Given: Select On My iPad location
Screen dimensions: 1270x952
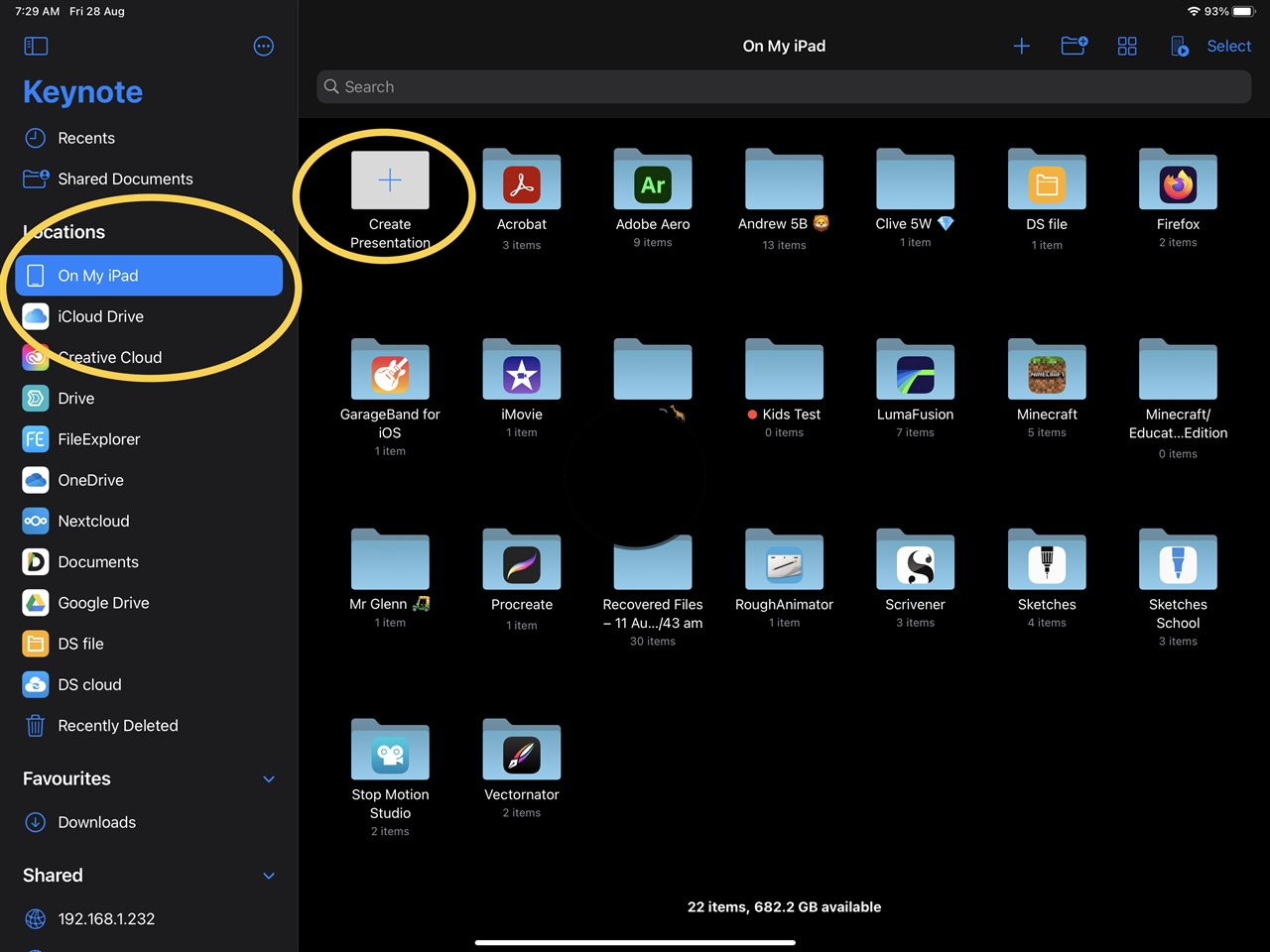Looking at the screenshot, I should coord(149,276).
